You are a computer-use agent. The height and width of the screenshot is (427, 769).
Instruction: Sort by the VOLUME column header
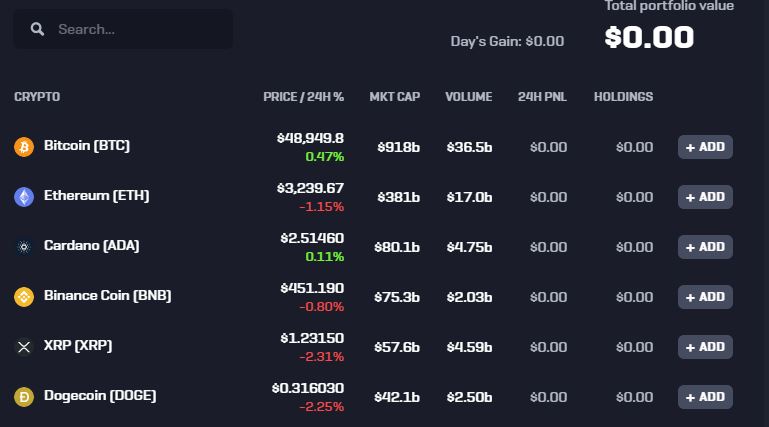(x=469, y=97)
